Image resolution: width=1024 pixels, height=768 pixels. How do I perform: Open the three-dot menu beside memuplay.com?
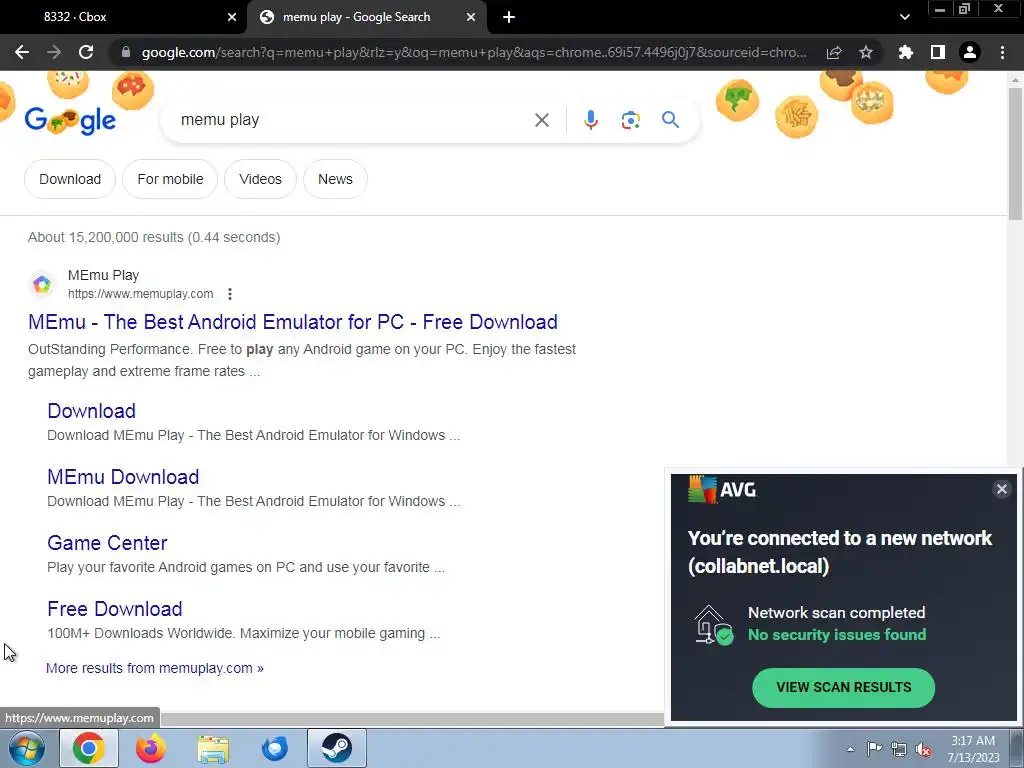(x=230, y=294)
